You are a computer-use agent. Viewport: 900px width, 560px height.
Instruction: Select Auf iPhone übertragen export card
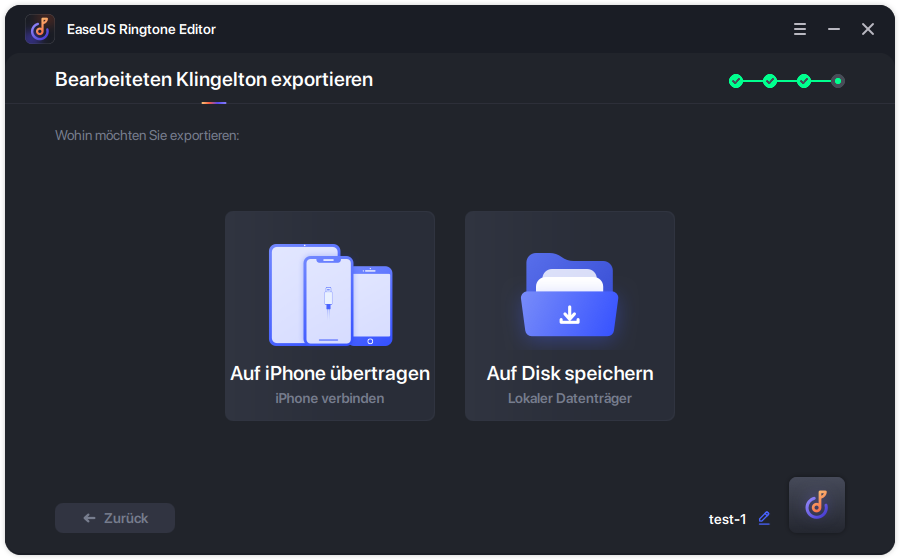click(x=330, y=316)
